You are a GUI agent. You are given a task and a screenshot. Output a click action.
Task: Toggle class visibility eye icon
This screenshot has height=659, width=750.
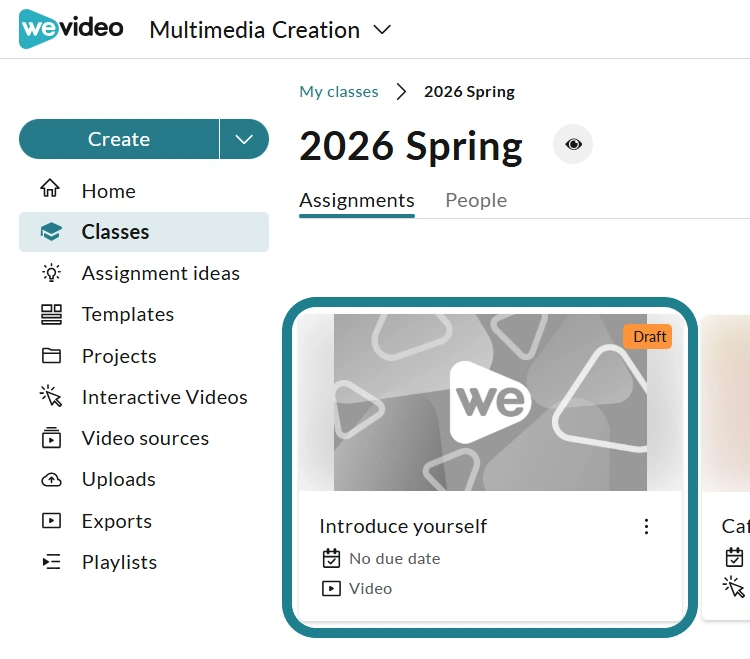tap(573, 144)
